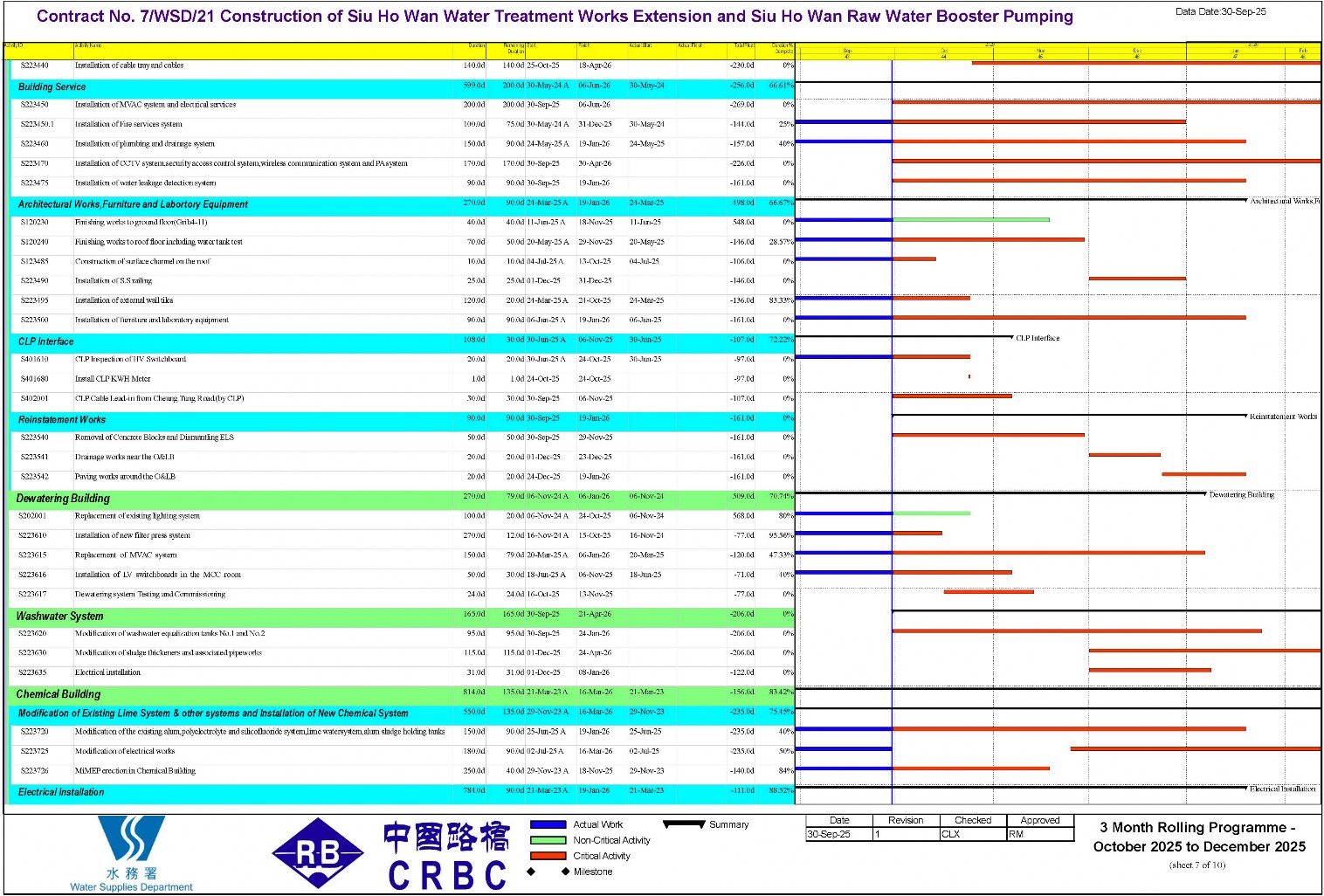Viewport: 1324px width, 896px height.
Task: Click the Water Supplies Department logo
Action: click(x=131, y=854)
